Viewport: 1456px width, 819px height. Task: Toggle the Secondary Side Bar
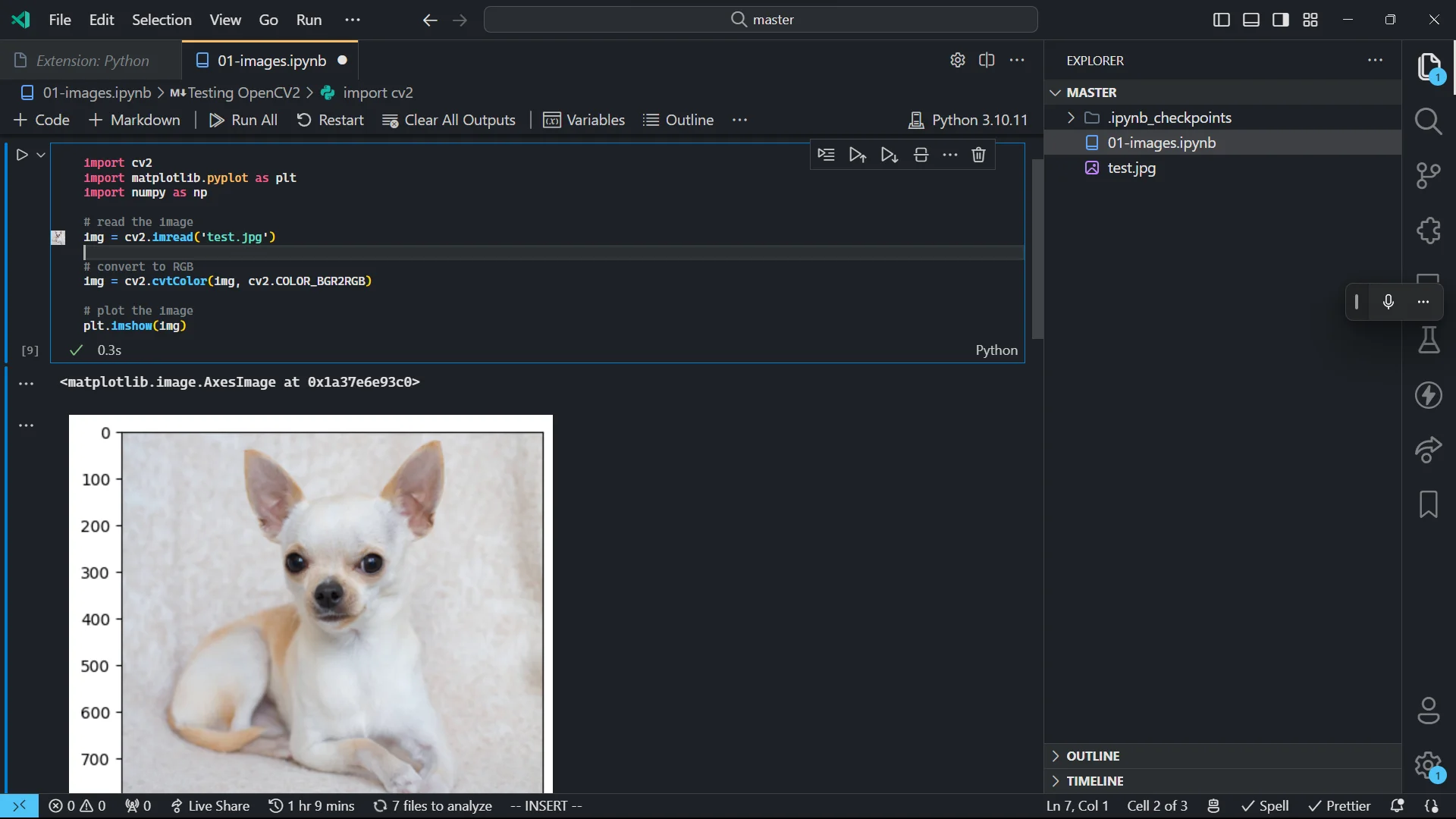[1280, 20]
